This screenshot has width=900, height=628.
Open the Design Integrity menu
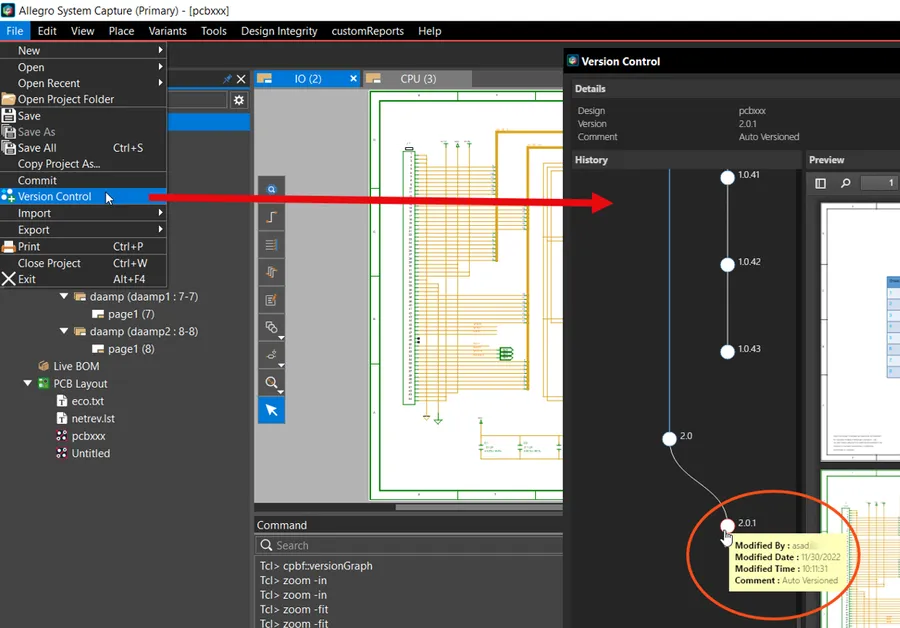[279, 31]
